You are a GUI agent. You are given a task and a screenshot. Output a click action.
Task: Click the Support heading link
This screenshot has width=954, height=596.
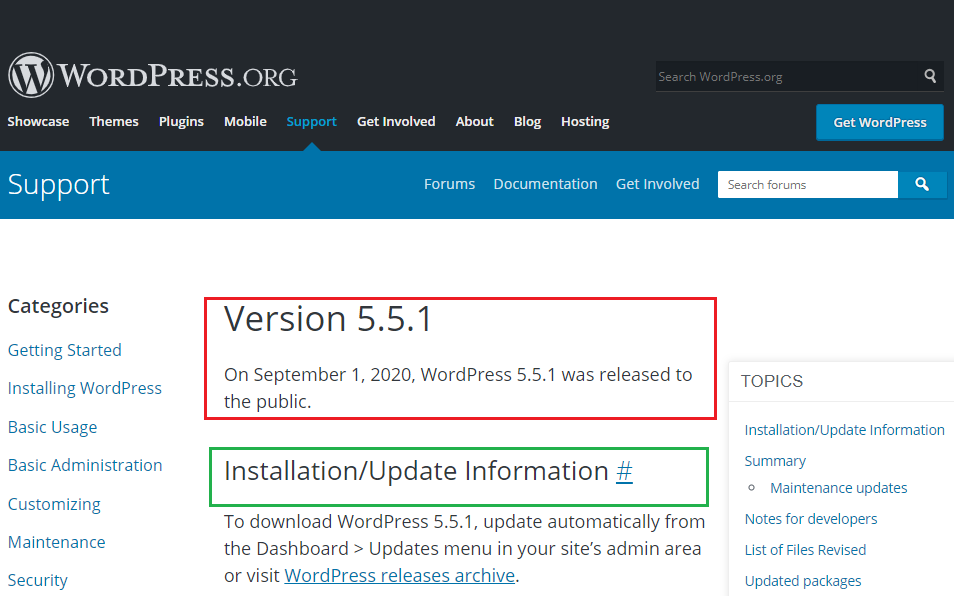pyautogui.click(x=58, y=184)
